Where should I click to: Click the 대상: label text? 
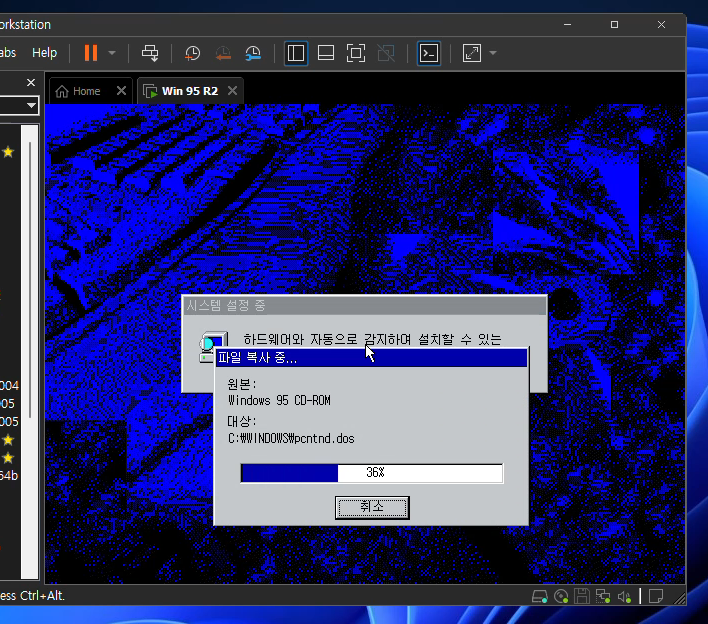pos(242,421)
